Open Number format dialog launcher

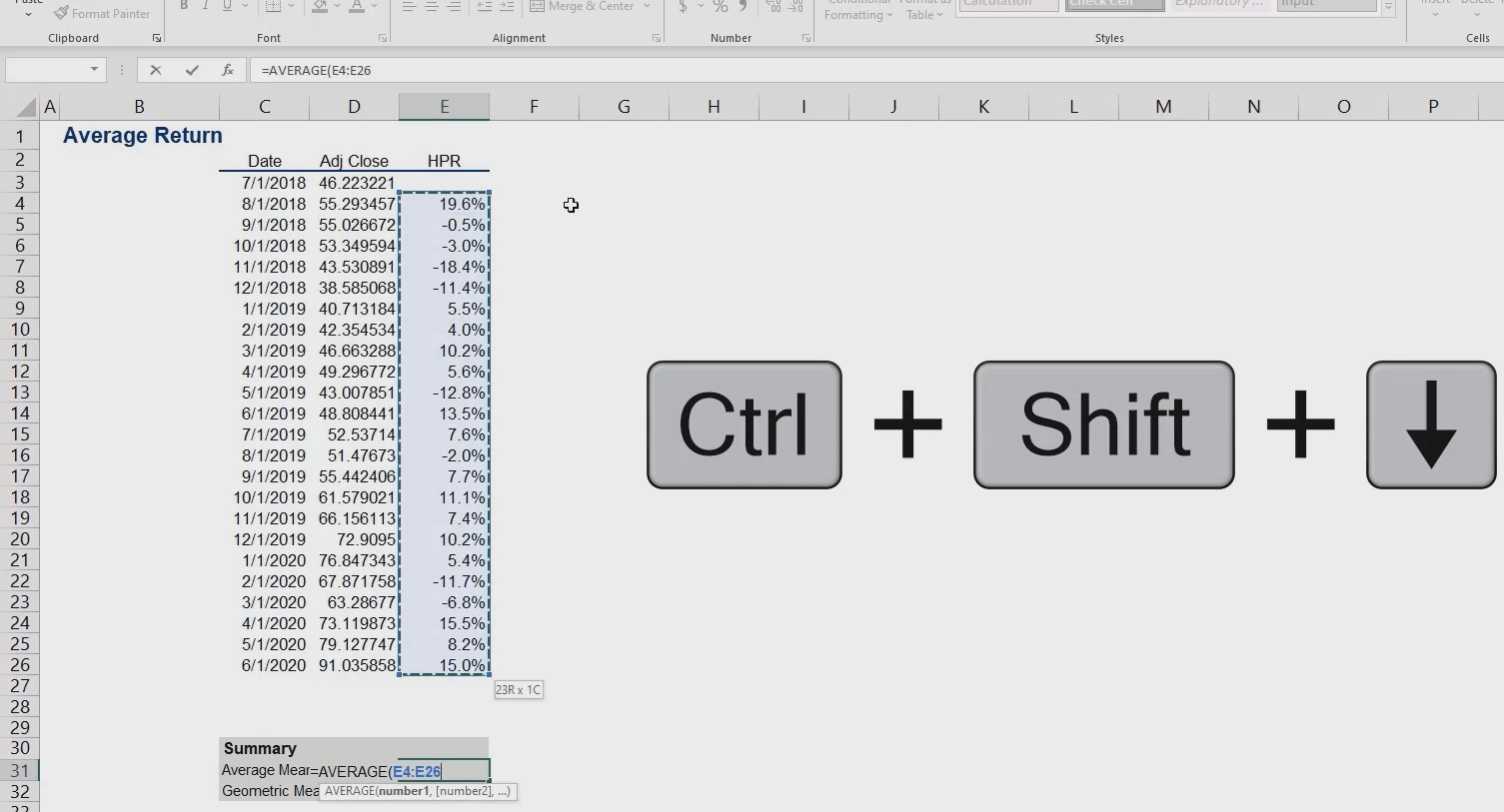pos(806,38)
